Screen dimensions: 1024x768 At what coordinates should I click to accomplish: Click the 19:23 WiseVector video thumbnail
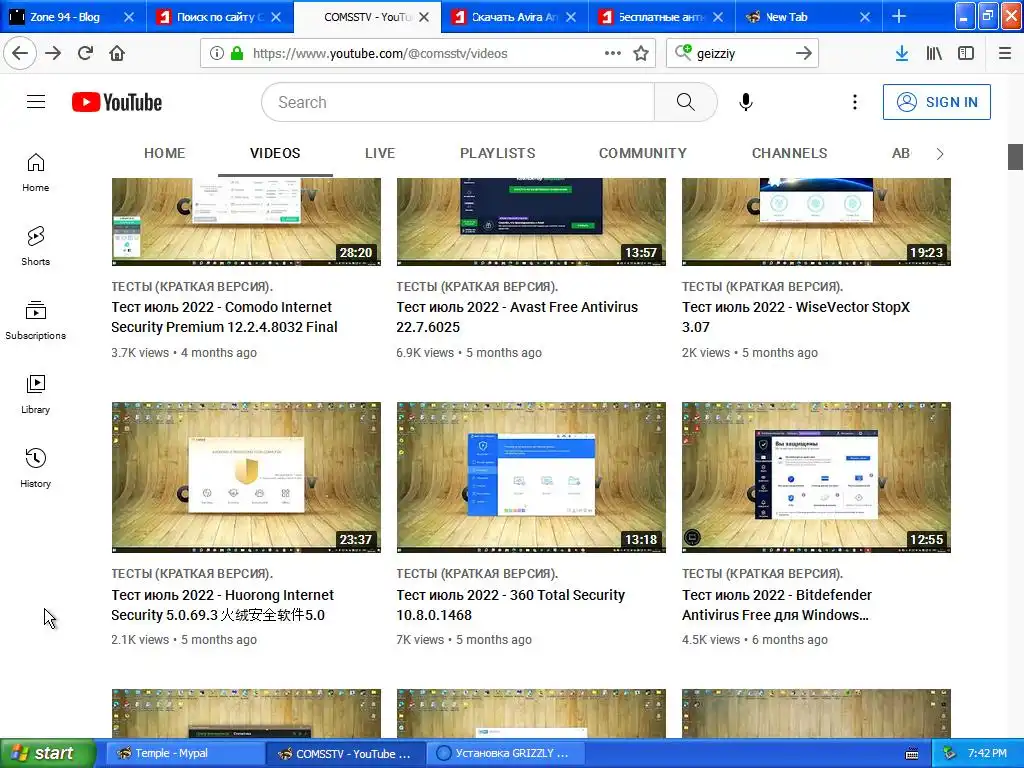816,222
